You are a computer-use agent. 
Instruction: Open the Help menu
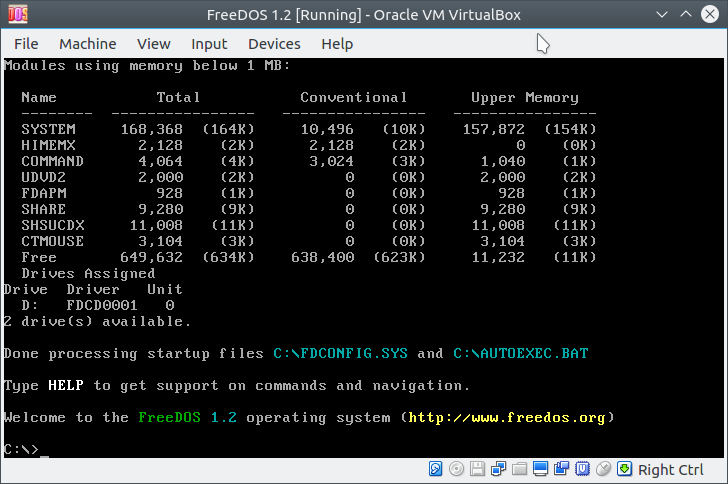(337, 44)
